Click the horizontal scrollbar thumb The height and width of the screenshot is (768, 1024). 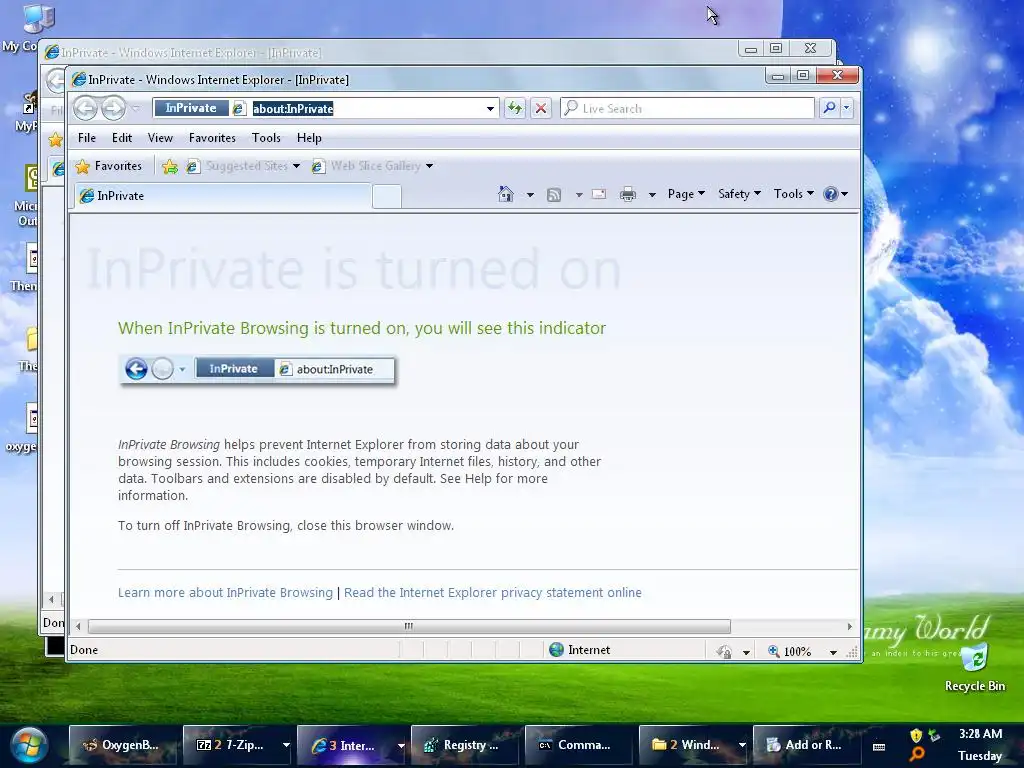click(x=409, y=626)
